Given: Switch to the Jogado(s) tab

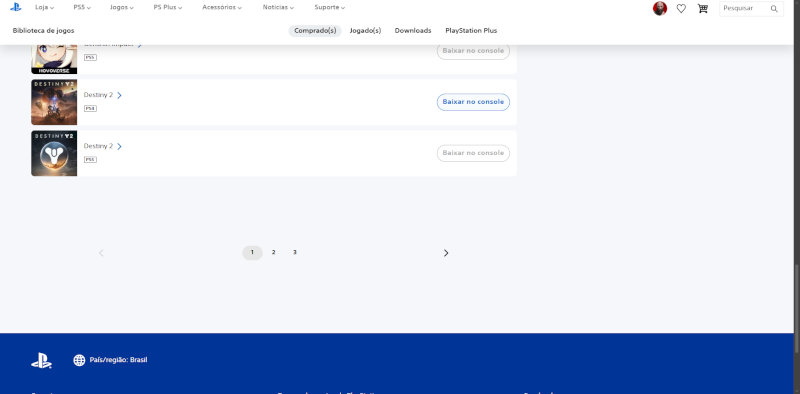Looking at the screenshot, I should point(365,31).
